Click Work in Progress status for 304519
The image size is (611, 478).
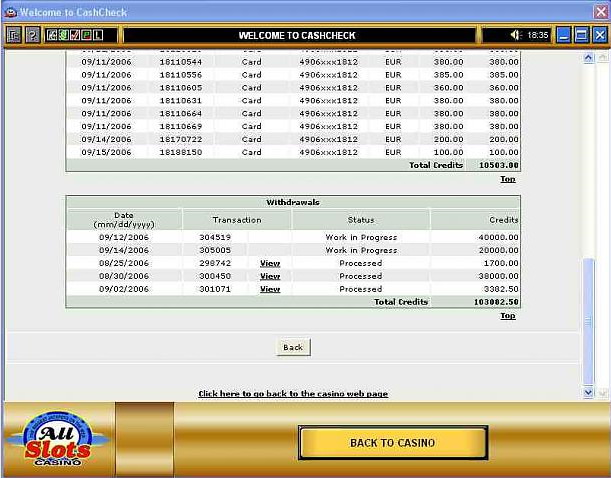[x=361, y=237]
